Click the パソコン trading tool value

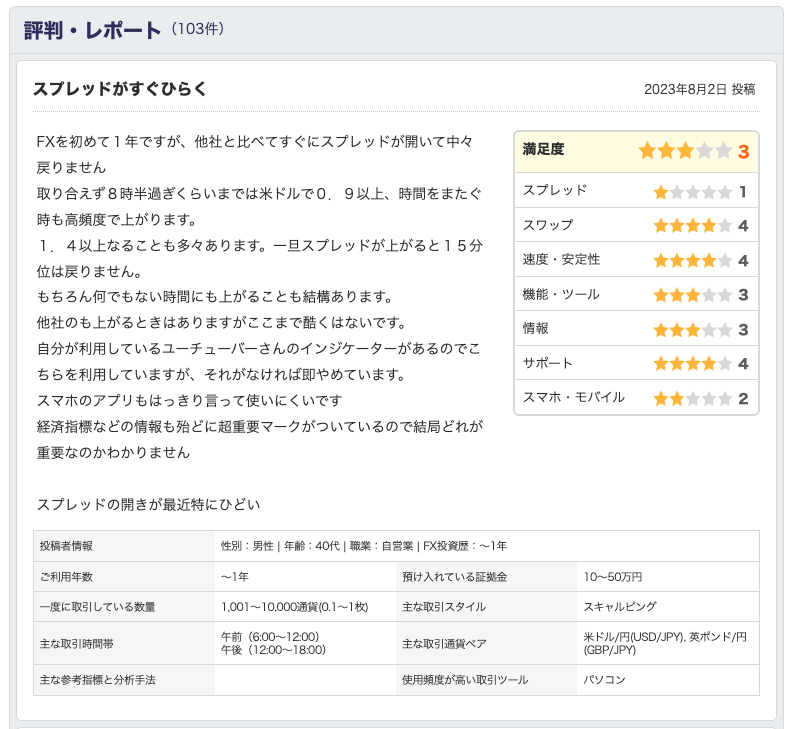click(605, 680)
